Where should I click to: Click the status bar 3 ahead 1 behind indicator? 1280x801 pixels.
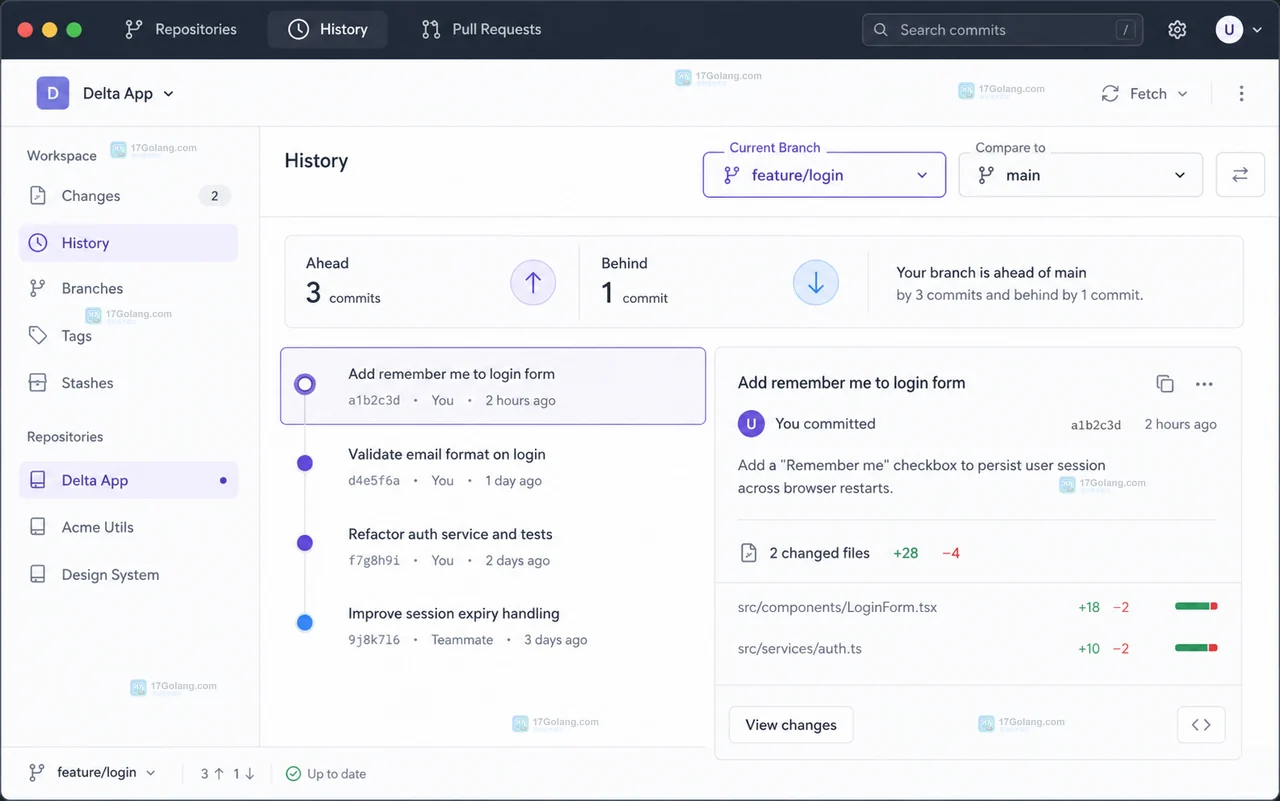pyautogui.click(x=228, y=774)
